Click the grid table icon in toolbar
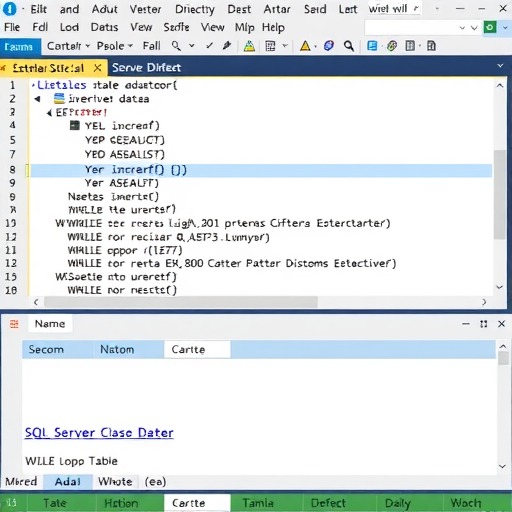Screen dimensions: 512x512 pos(270,46)
